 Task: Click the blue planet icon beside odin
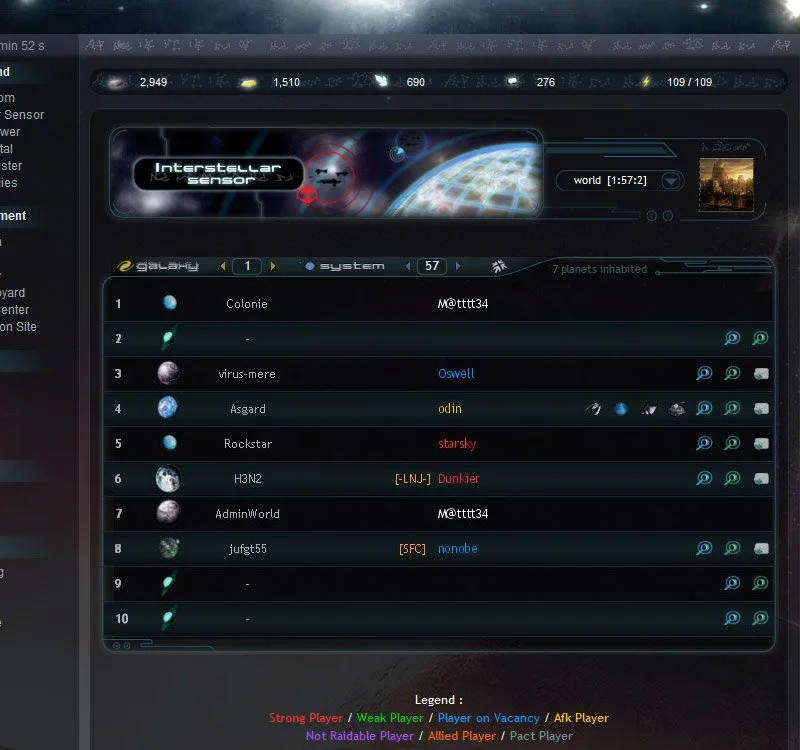click(x=621, y=409)
